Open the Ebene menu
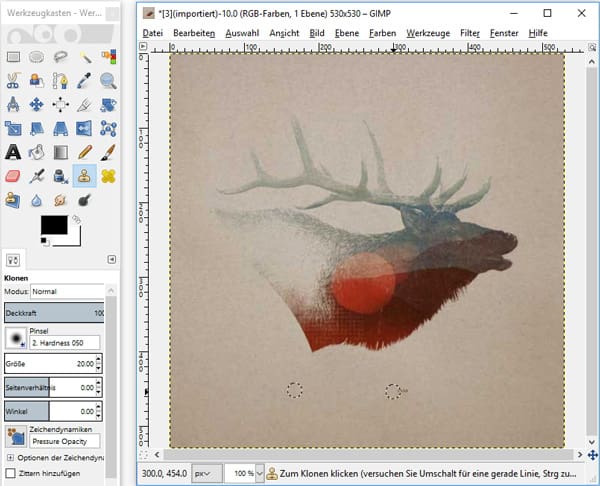This screenshot has width=600, height=486. 347,33
